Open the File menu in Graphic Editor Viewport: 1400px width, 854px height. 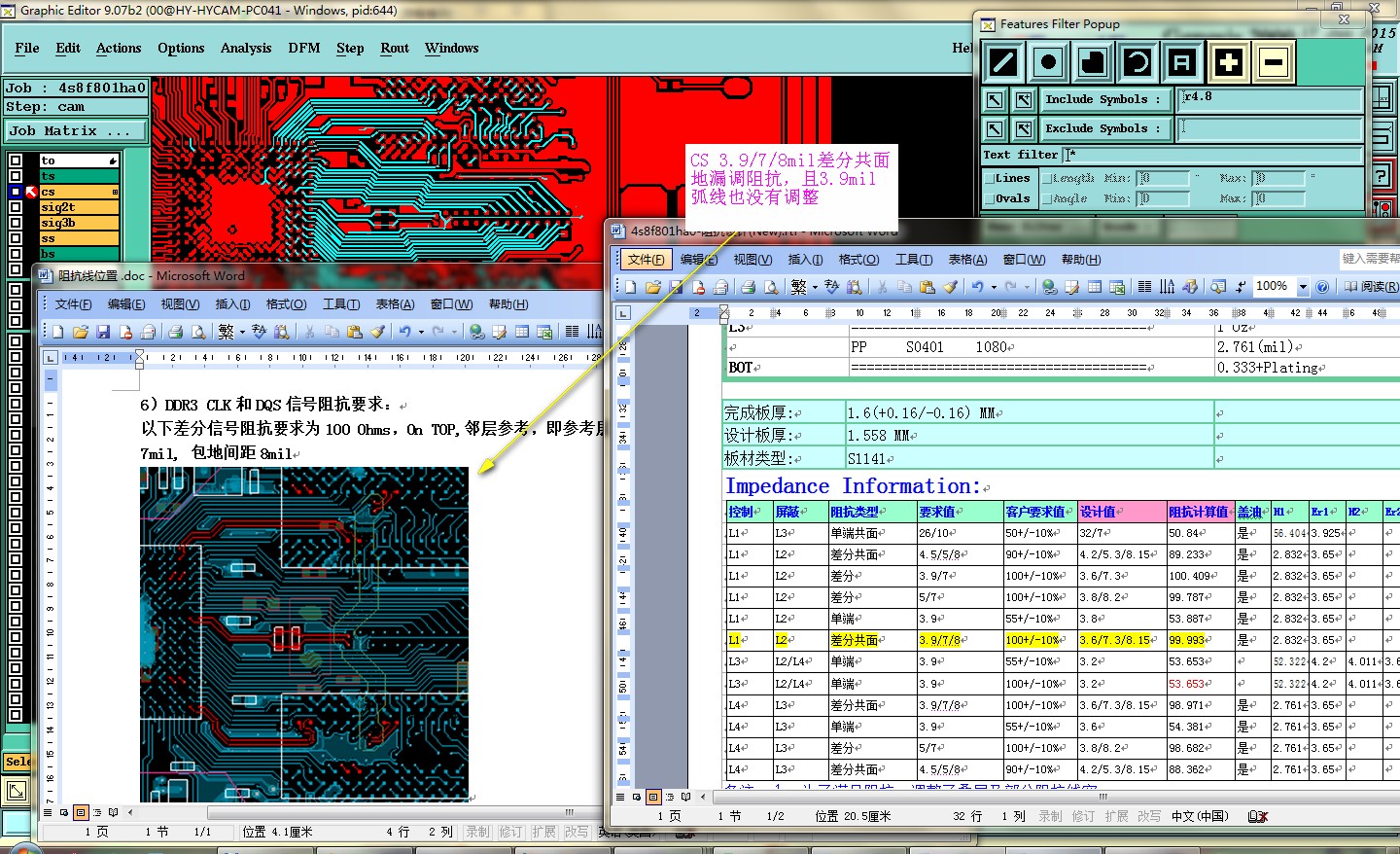(27, 49)
